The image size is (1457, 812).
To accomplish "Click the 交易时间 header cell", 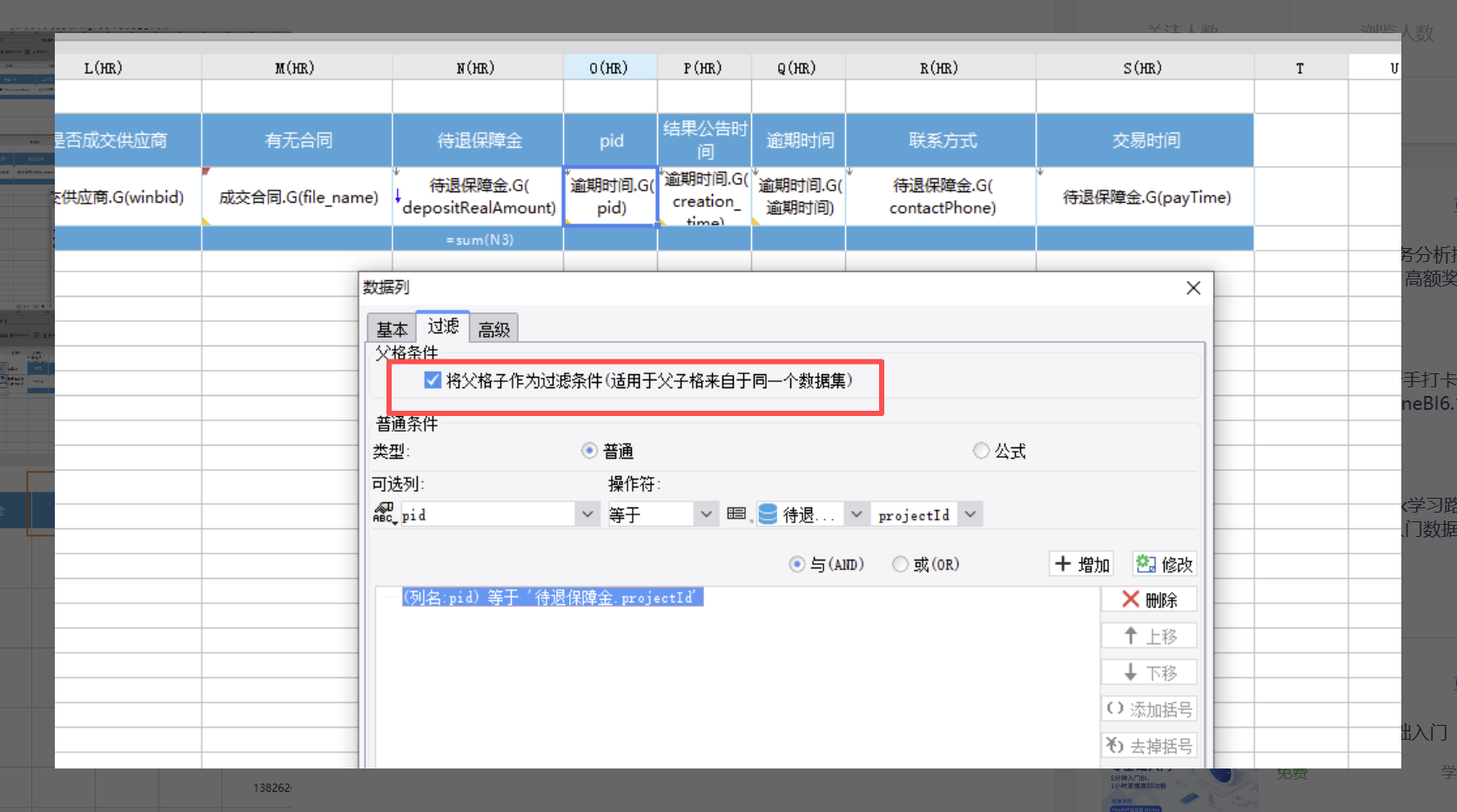I will point(1145,140).
